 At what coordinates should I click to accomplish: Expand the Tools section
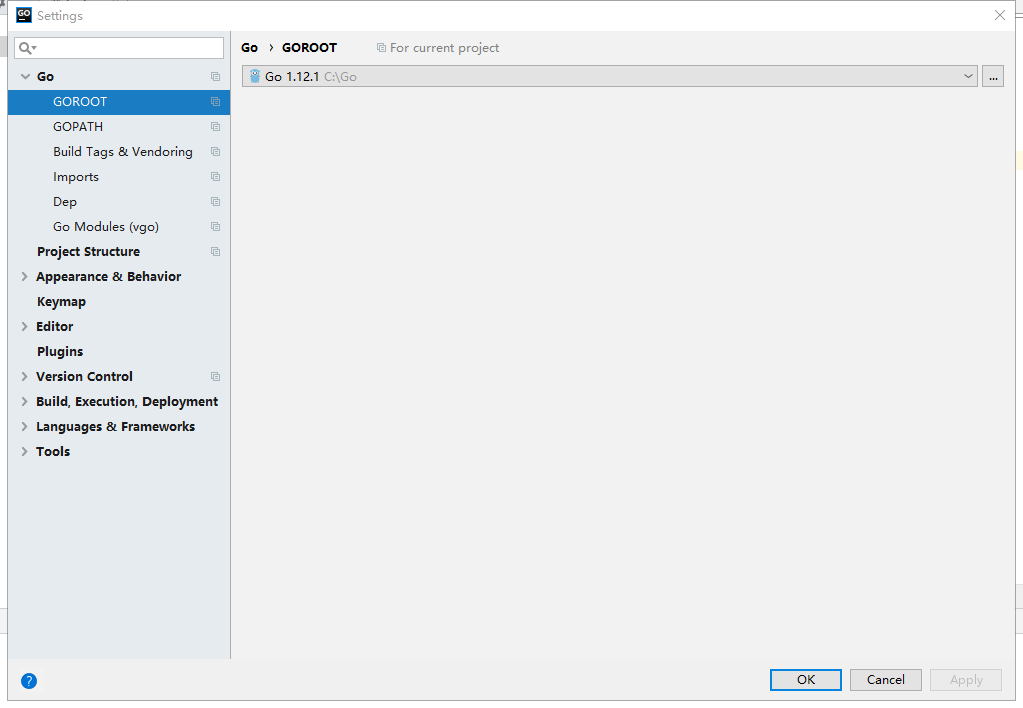pyautogui.click(x=24, y=452)
